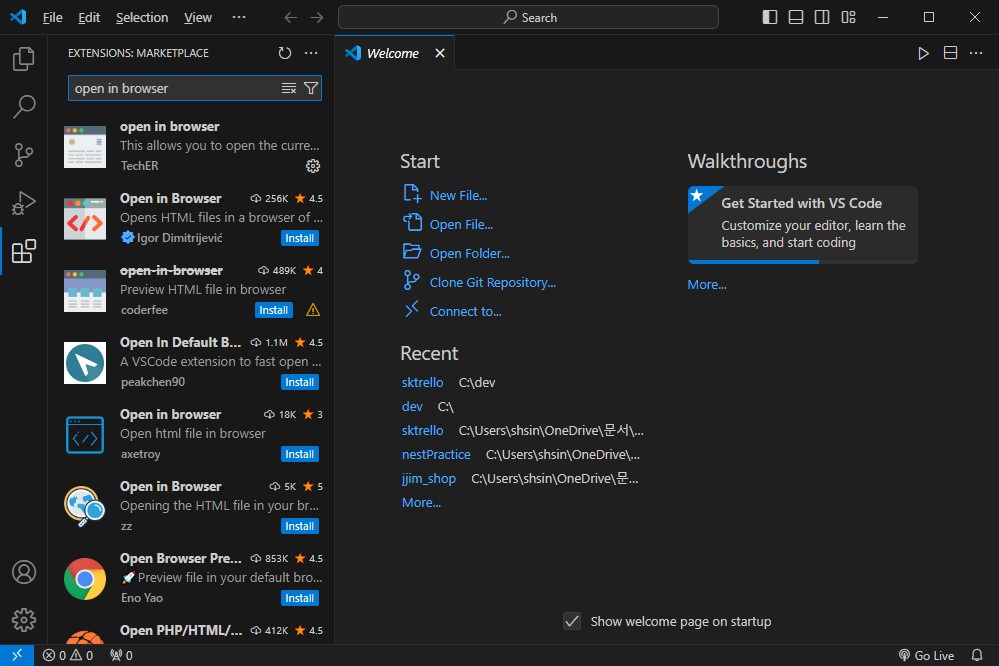Open recent sktrello in C:\dev
The width and height of the screenshot is (999, 666).
[422, 382]
